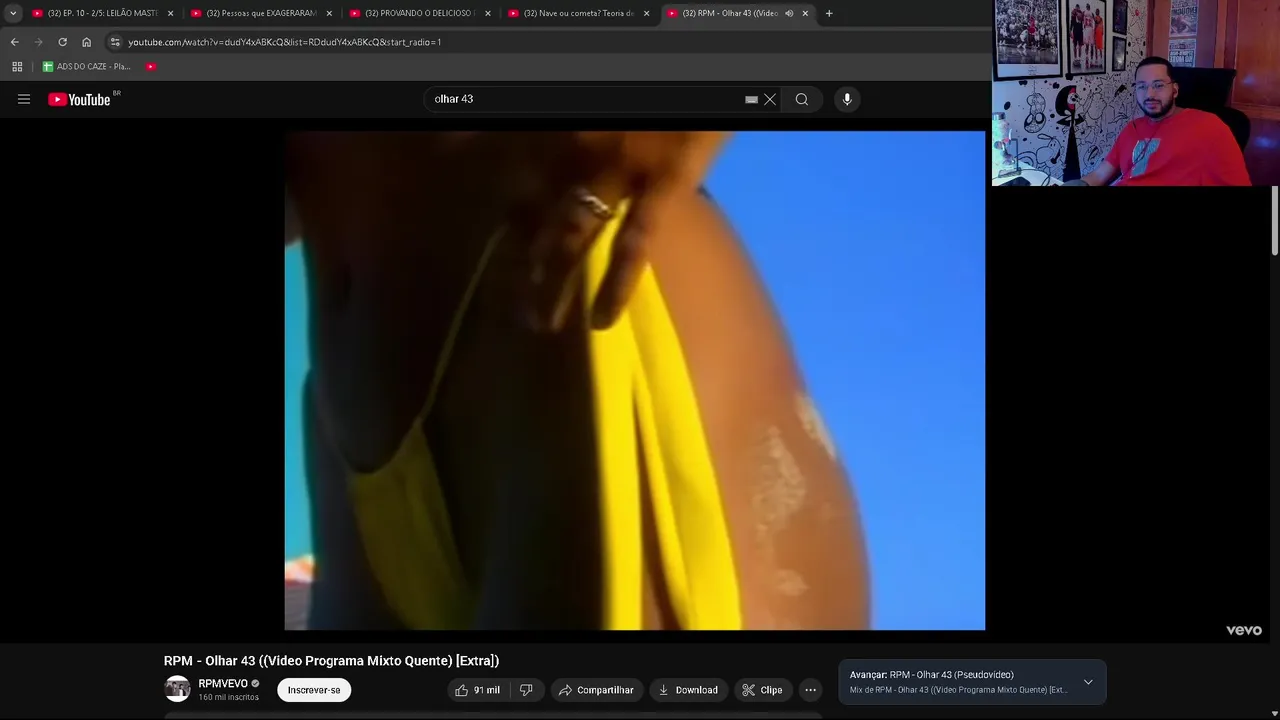View site information icon in address bar
This screenshot has width=1280, height=720.
[x=115, y=42]
